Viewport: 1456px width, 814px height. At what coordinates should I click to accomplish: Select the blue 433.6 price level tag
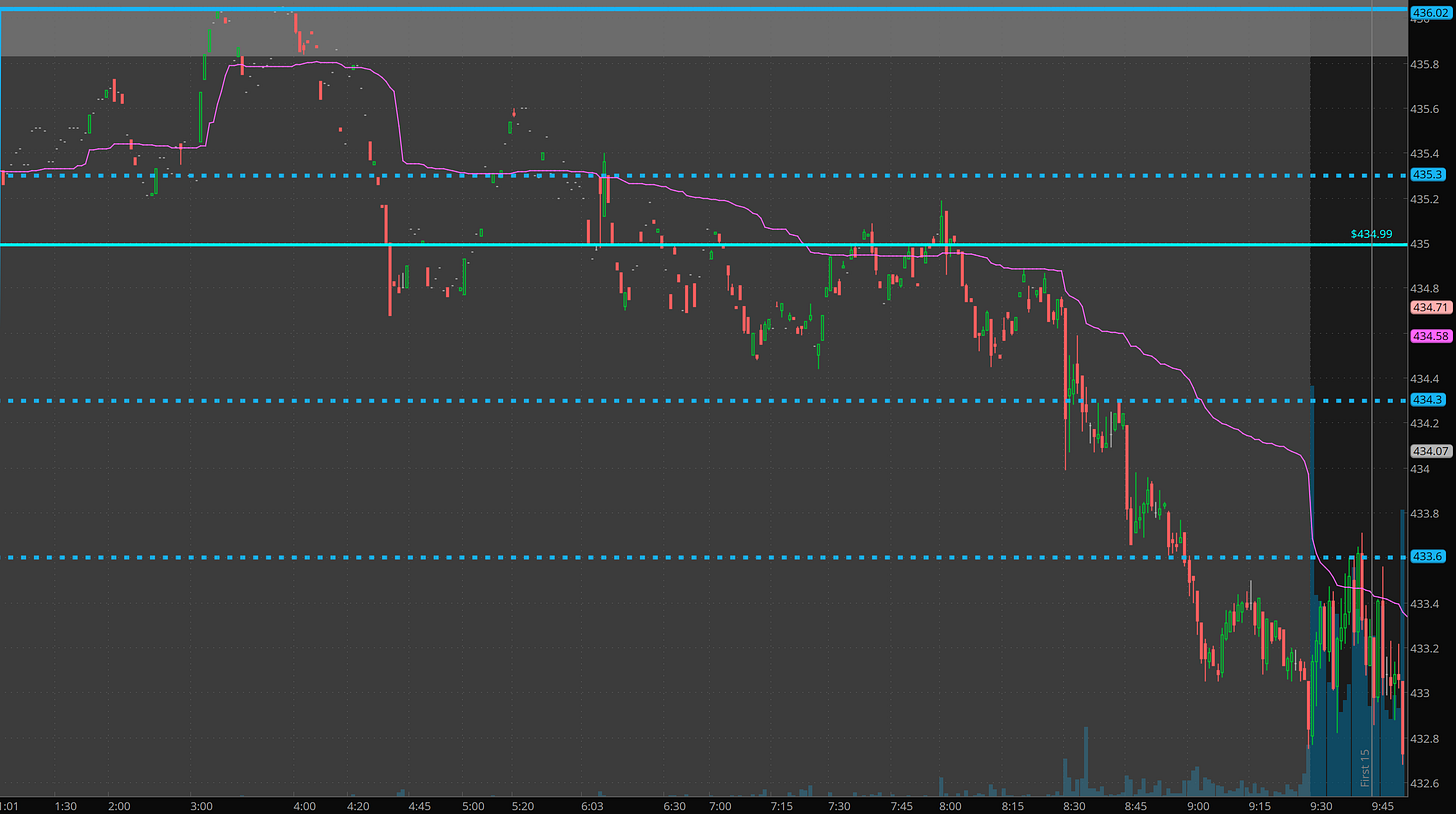(x=1427, y=557)
